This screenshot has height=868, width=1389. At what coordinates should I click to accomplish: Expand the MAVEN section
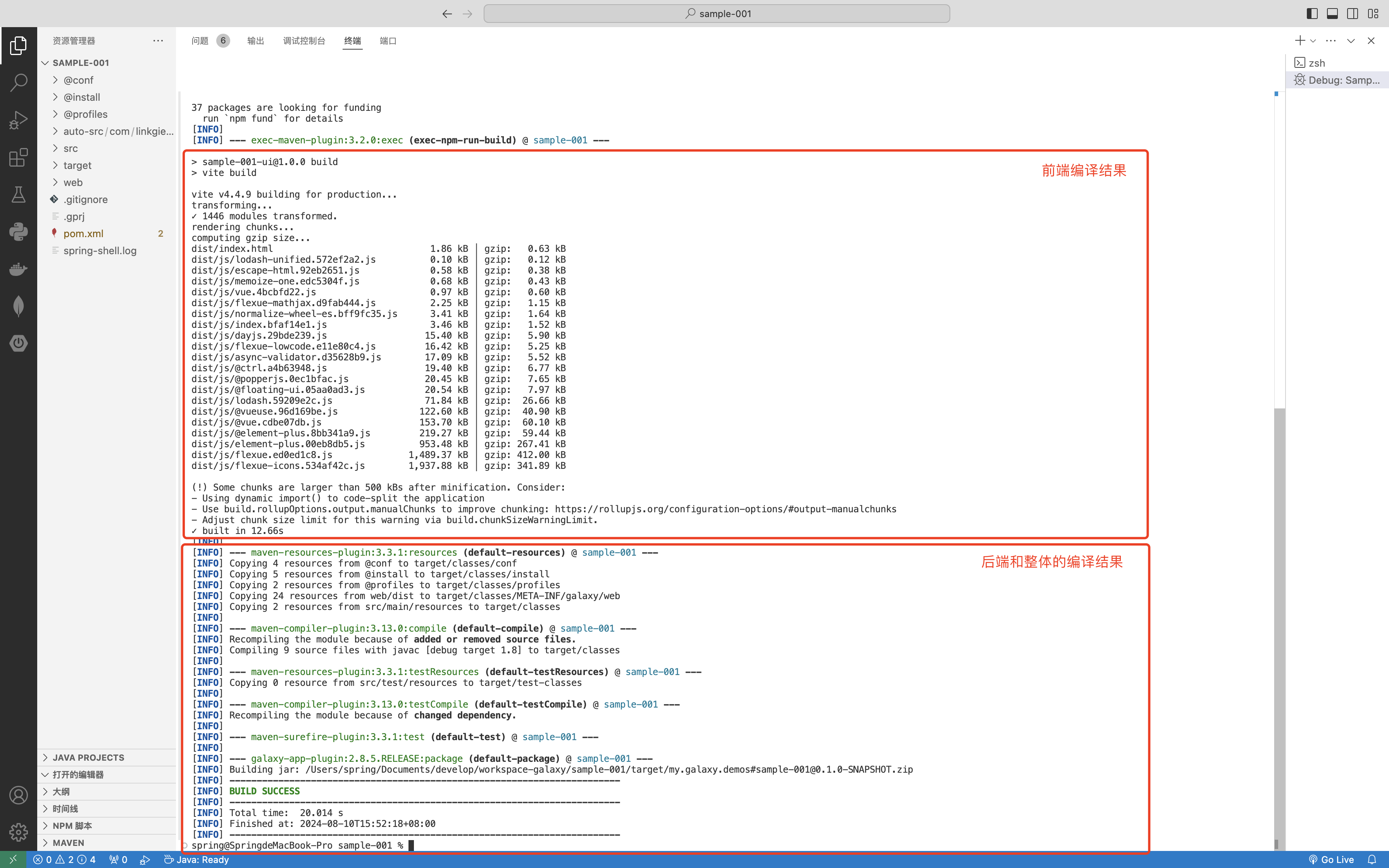[x=107, y=843]
